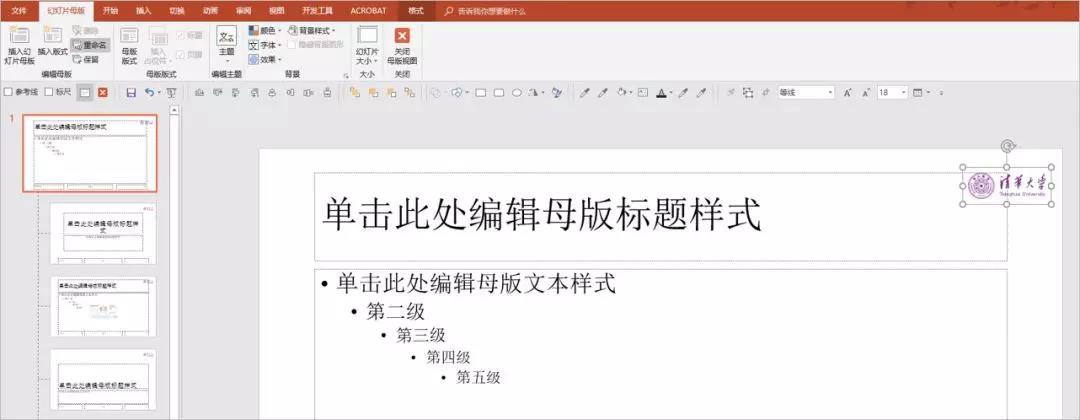Click the rotation handle above the logo
Image resolution: width=1080 pixels, height=420 pixels.
point(1007,147)
